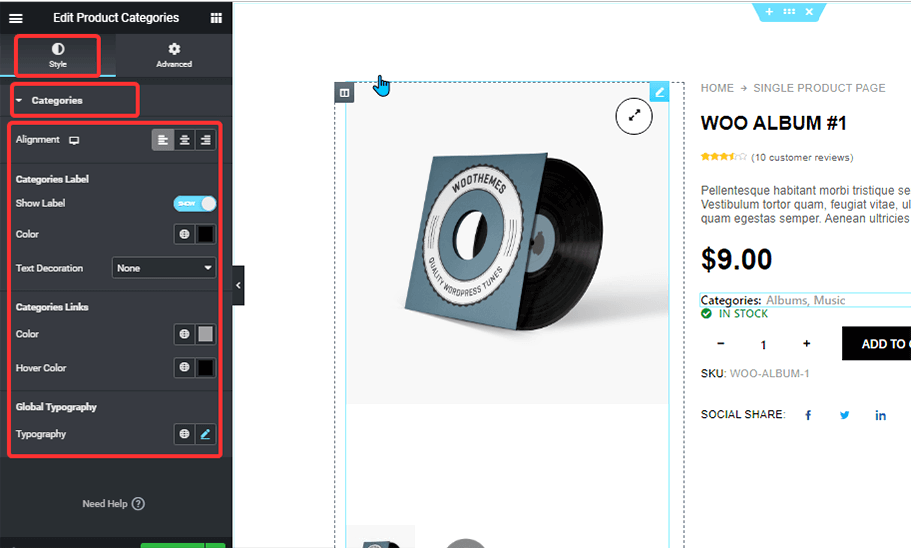Click the vinyl album product image
The width and height of the screenshot is (911, 548).
click(507, 244)
